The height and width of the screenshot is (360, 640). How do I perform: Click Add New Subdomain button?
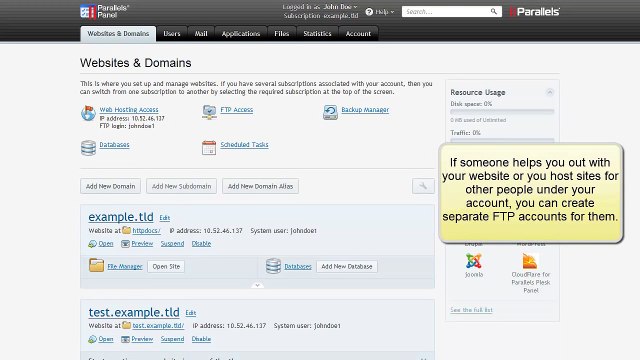pos(182,186)
